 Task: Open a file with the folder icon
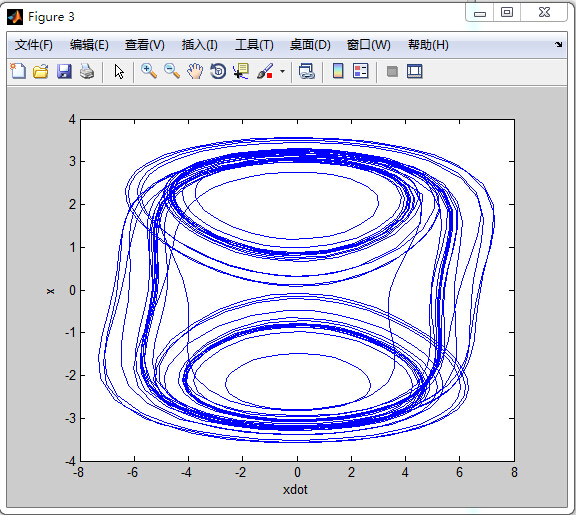[41, 71]
